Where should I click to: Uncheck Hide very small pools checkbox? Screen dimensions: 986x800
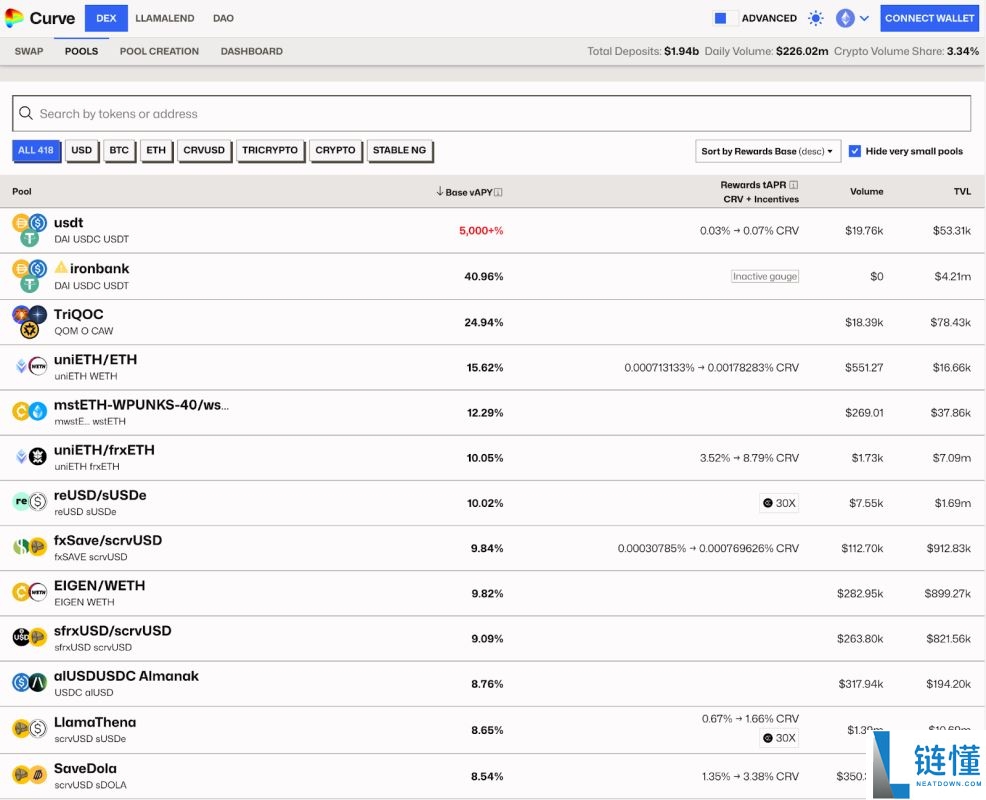[855, 151]
